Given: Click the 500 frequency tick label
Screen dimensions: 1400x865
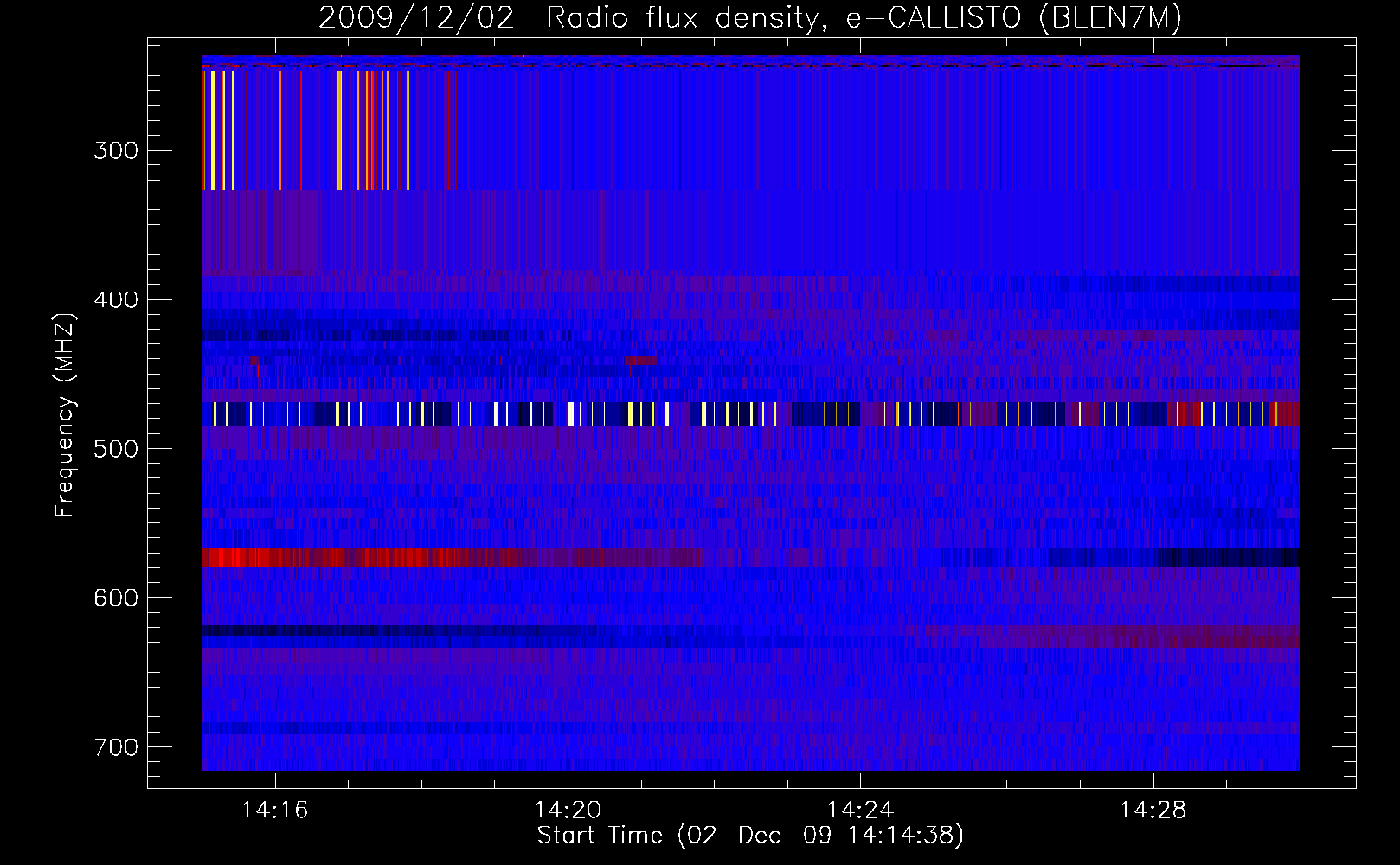Looking at the screenshot, I should [116, 449].
